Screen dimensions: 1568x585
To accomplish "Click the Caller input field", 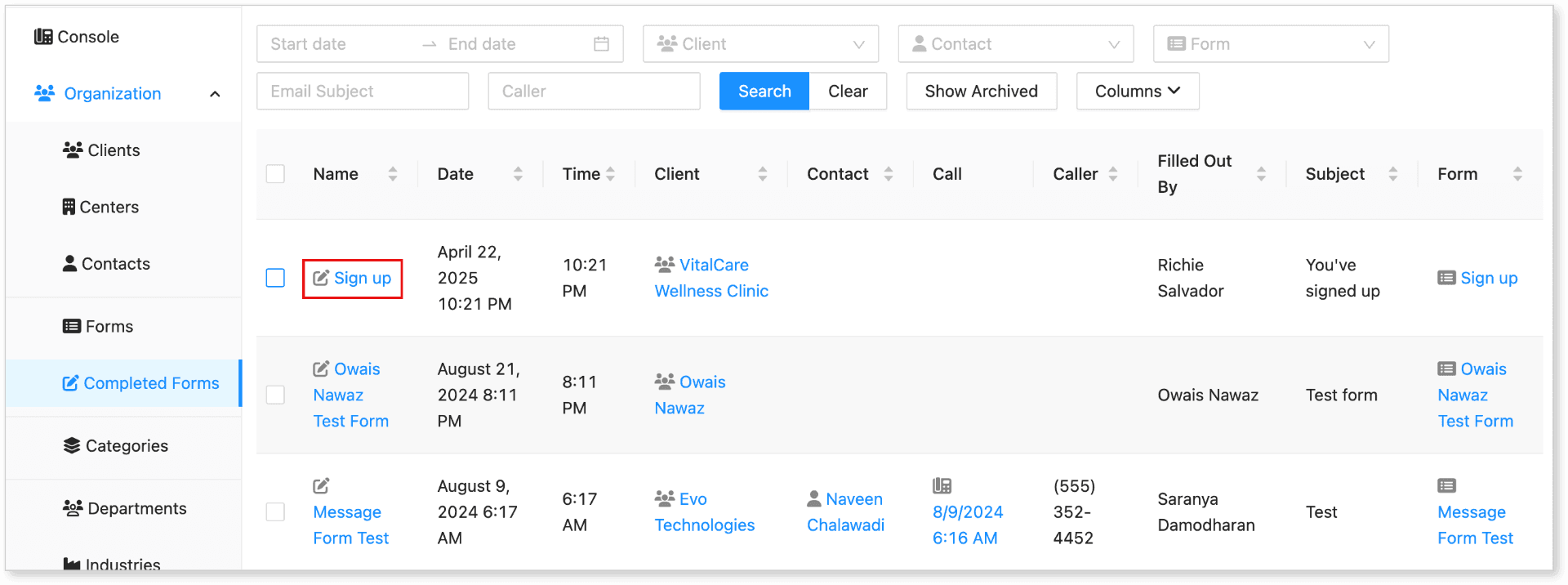I will click(x=594, y=92).
